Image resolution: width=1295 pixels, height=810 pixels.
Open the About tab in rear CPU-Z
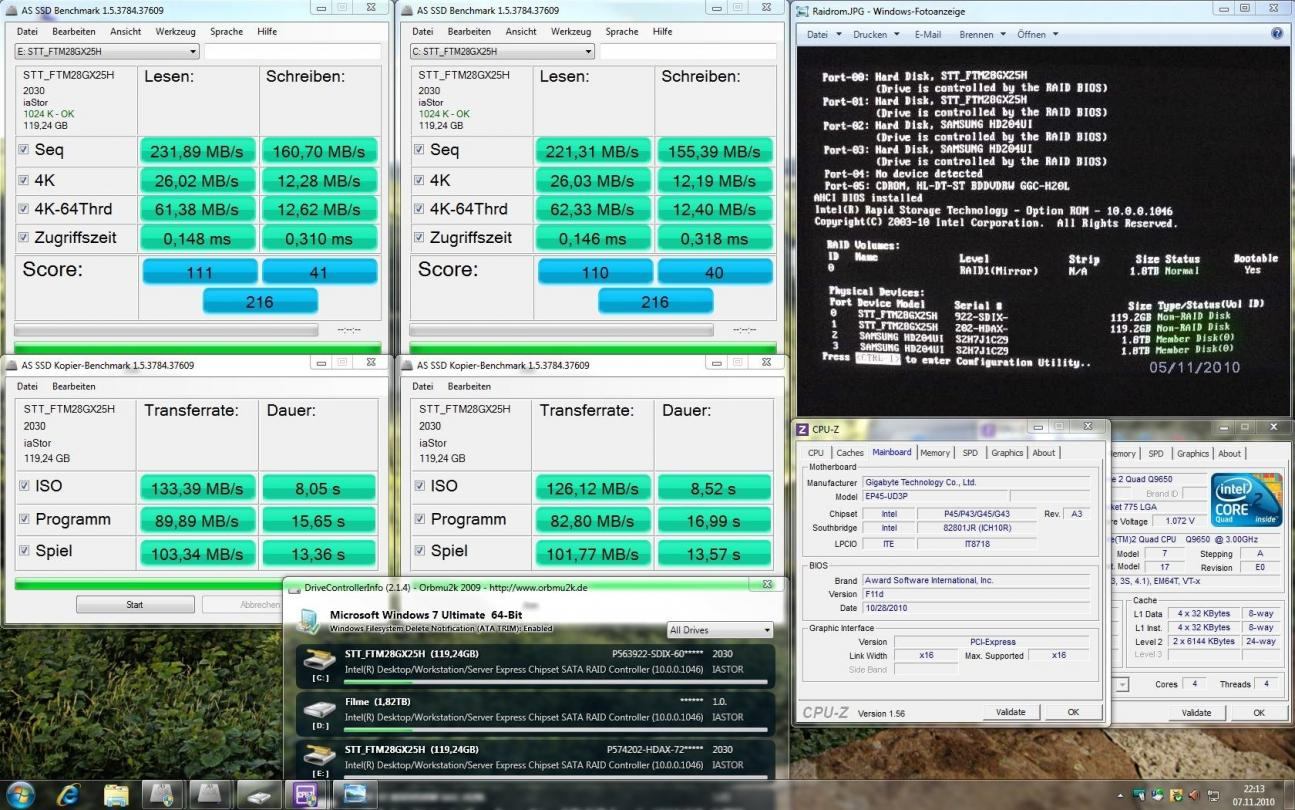1229,453
